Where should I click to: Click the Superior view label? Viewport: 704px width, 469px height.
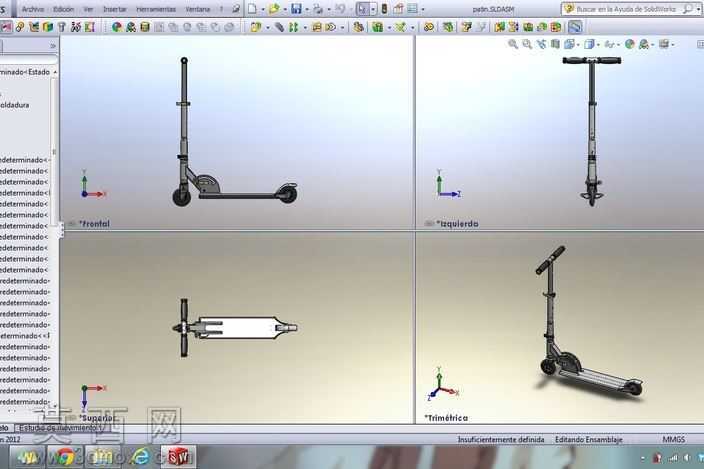pyautogui.click(x=97, y=418)
